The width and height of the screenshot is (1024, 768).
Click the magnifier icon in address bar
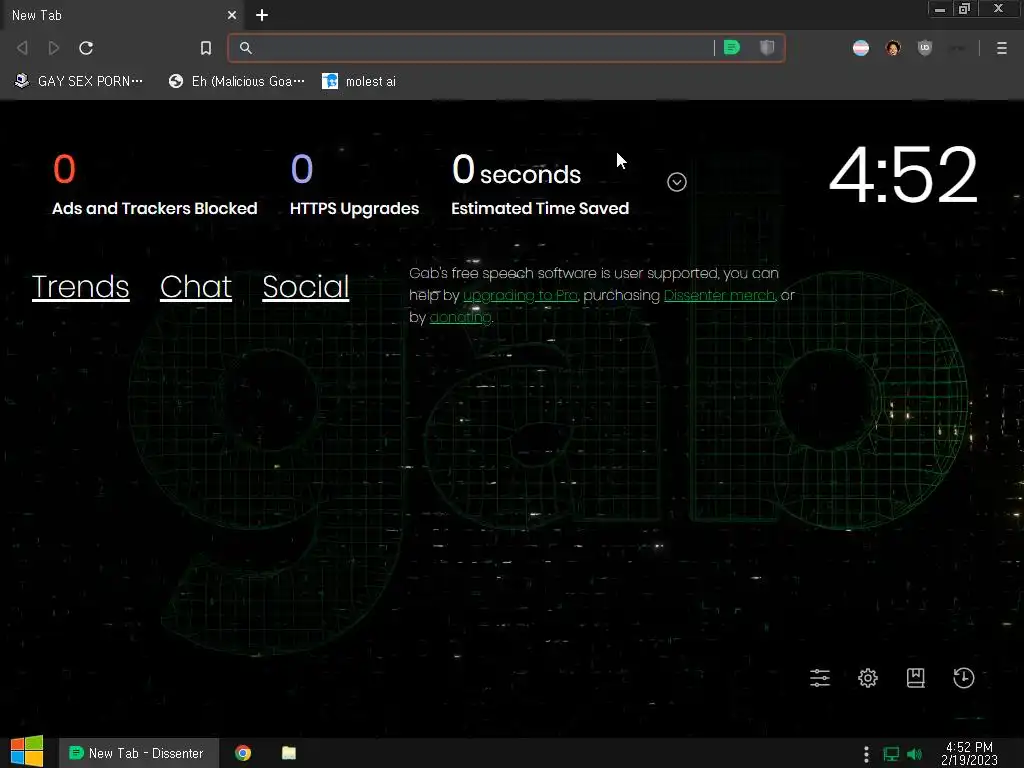246,48
